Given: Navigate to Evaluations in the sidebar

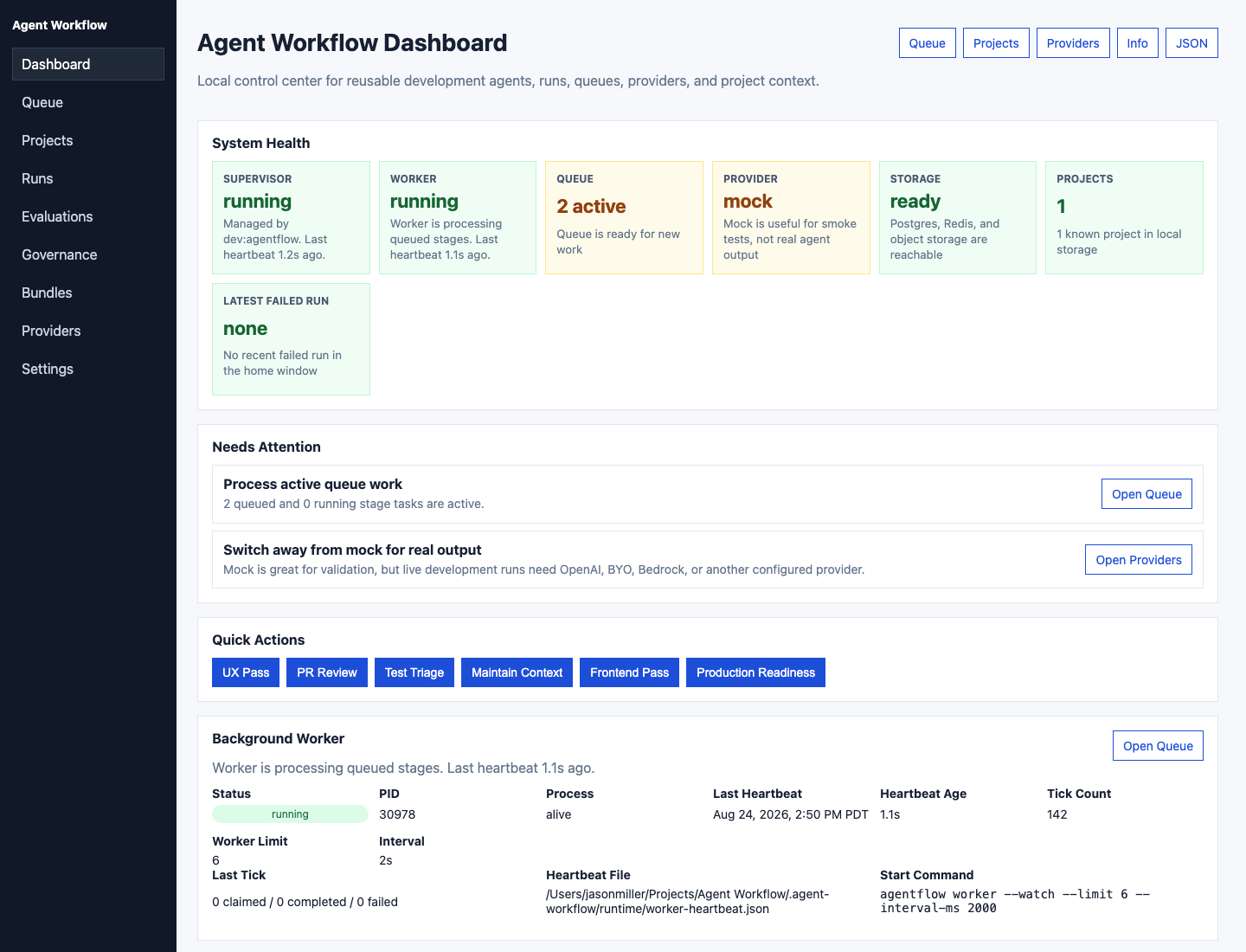Looking at the screenshot, I should tap(88, 216).
